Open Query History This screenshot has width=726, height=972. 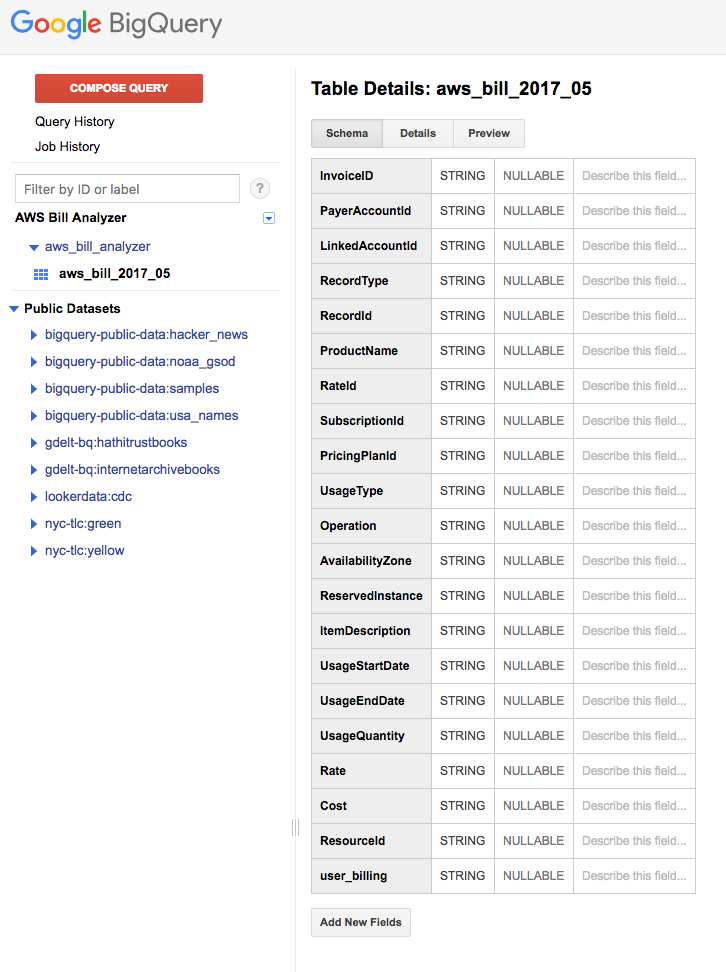pos(75,122)
